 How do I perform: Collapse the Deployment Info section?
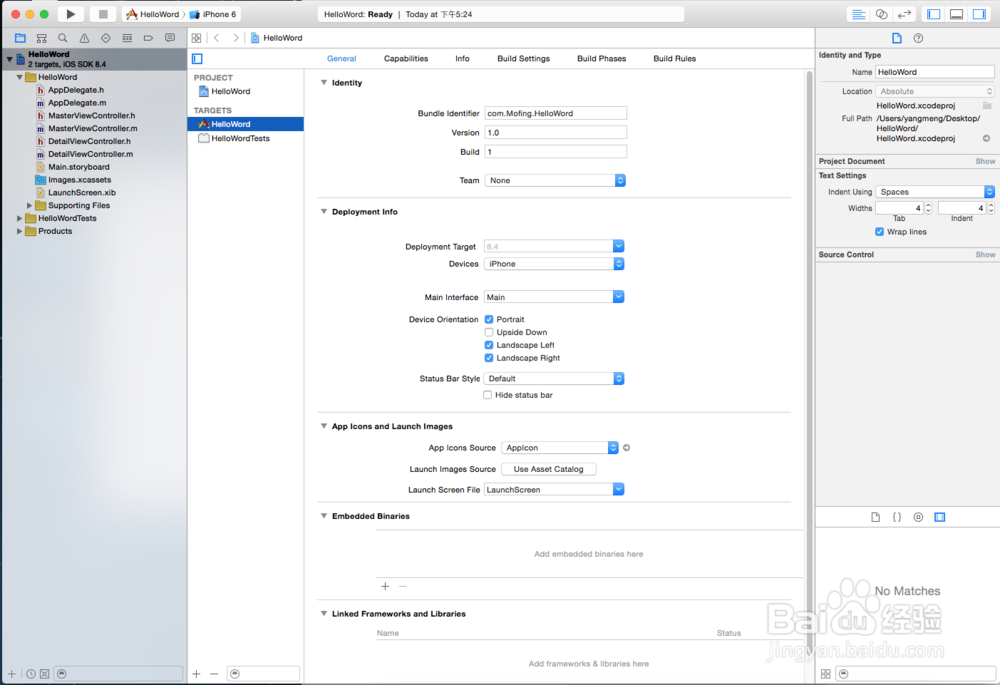coord(323,212)
